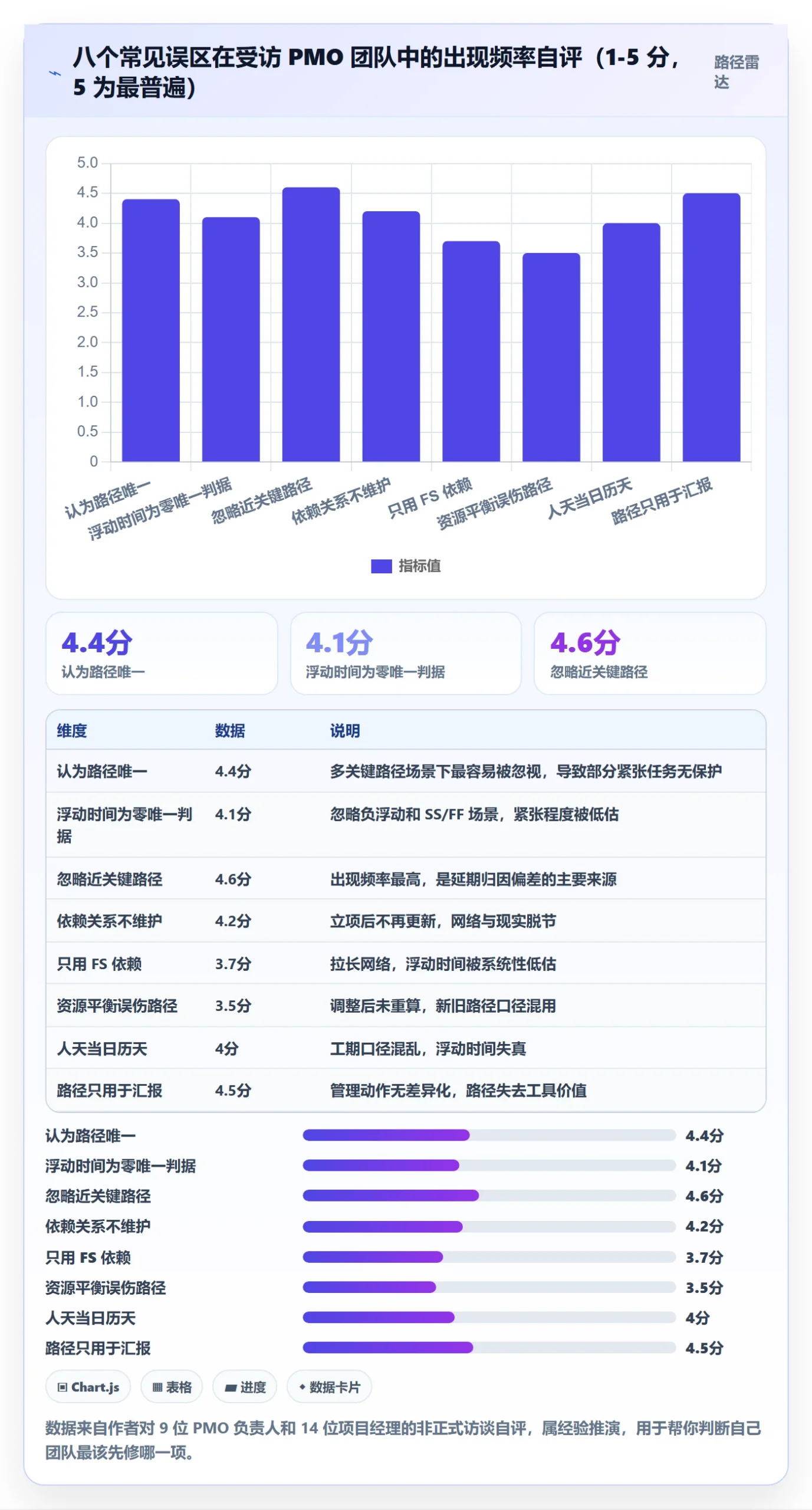Click description 调整后未重算，新旧路径口径混用

(443, 1006)
